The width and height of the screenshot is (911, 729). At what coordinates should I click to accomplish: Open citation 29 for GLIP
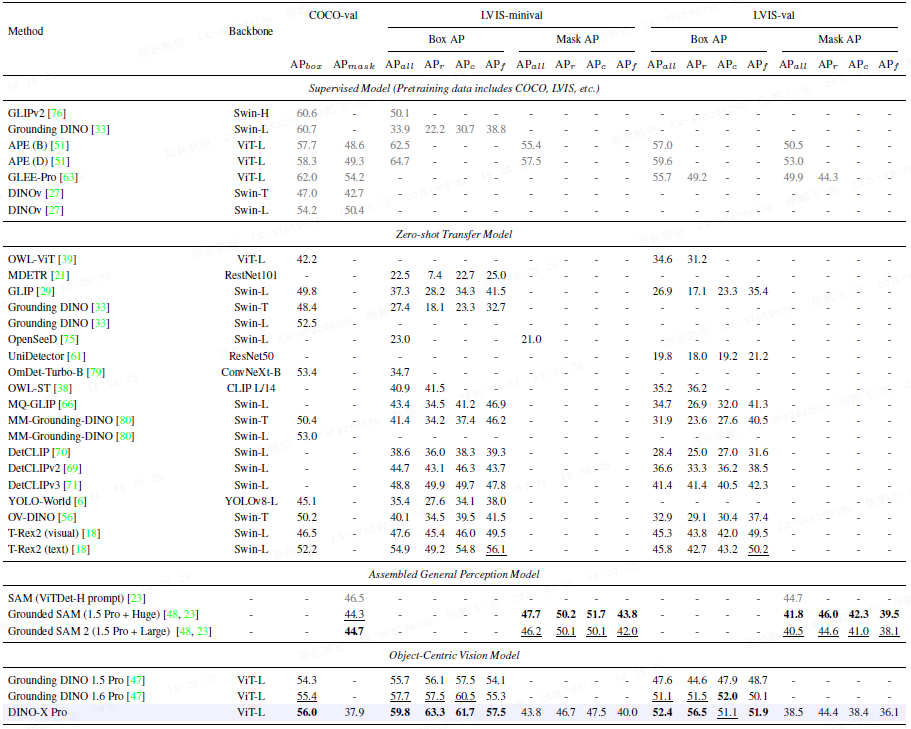point(45,292)
